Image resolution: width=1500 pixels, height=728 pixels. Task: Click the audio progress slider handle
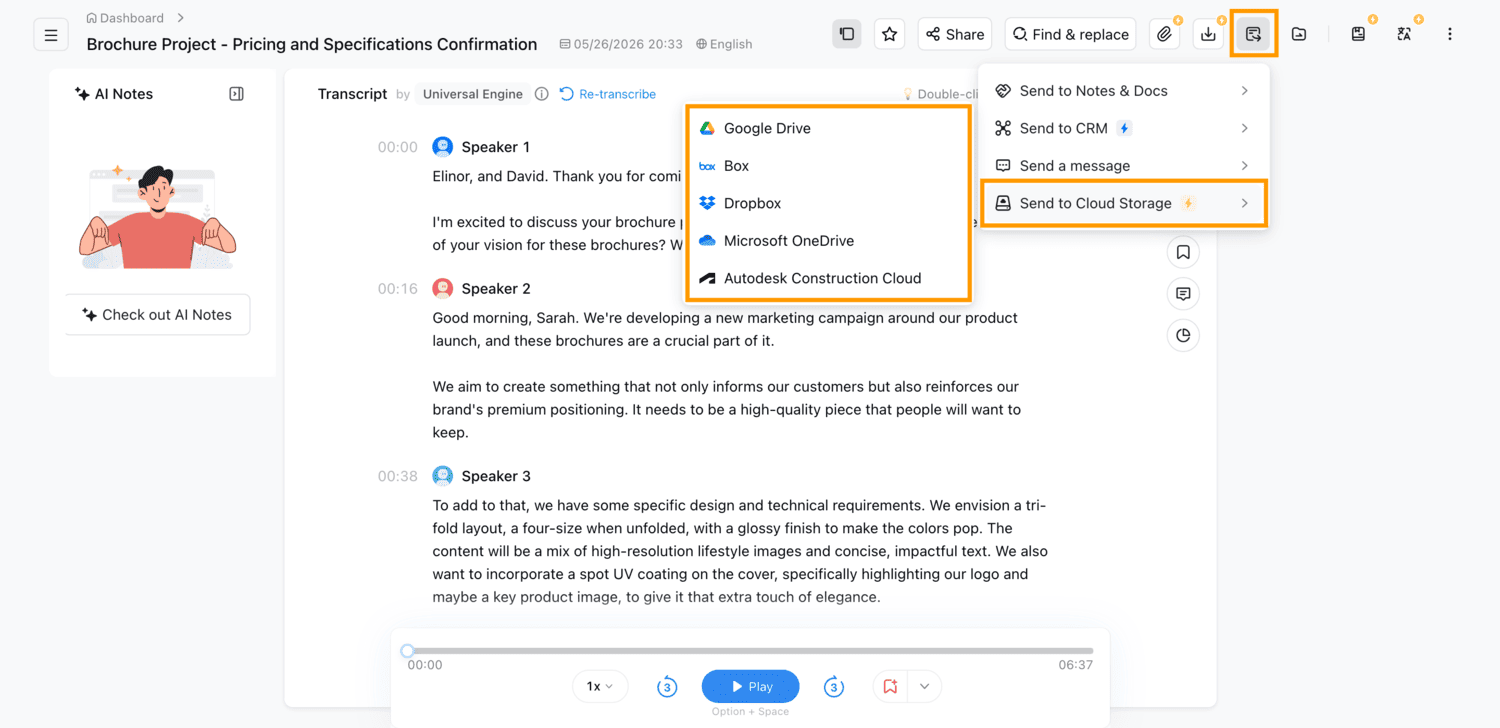click(408, 651)
